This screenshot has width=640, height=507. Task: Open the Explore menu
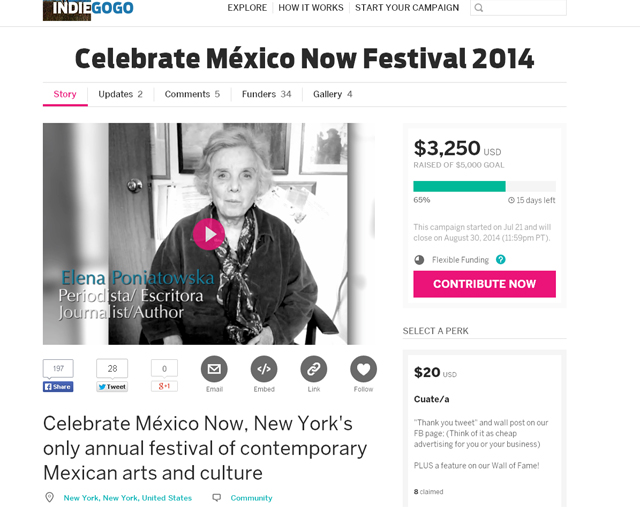[247, 8]
